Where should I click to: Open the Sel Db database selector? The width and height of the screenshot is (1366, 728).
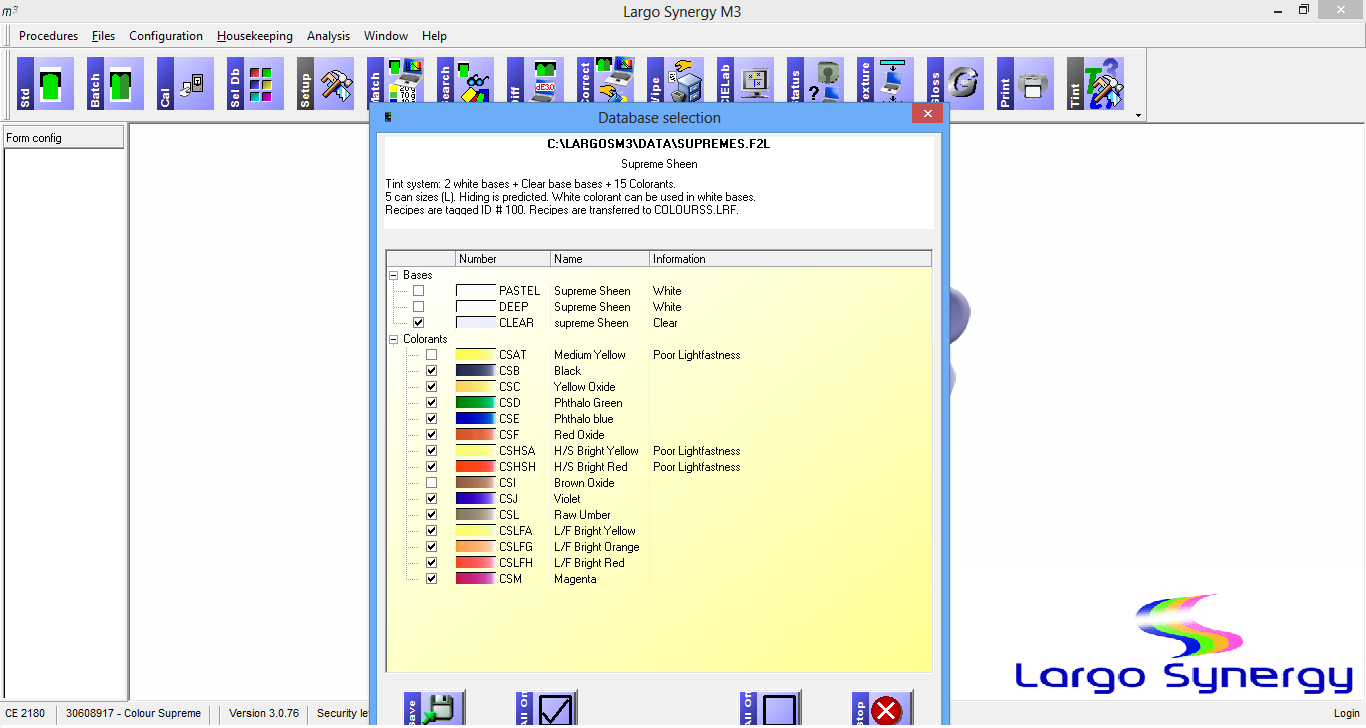249,84
